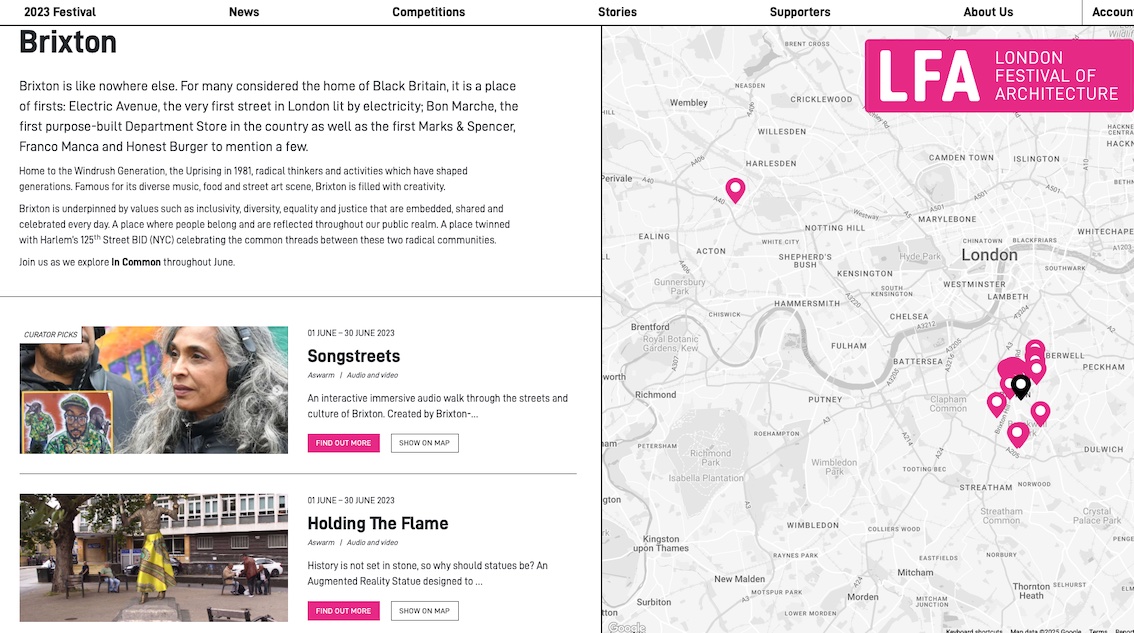Click the Google logo on the map
Image resolution: width=1134 pixels, height=633 pixels.
point(626,627)
